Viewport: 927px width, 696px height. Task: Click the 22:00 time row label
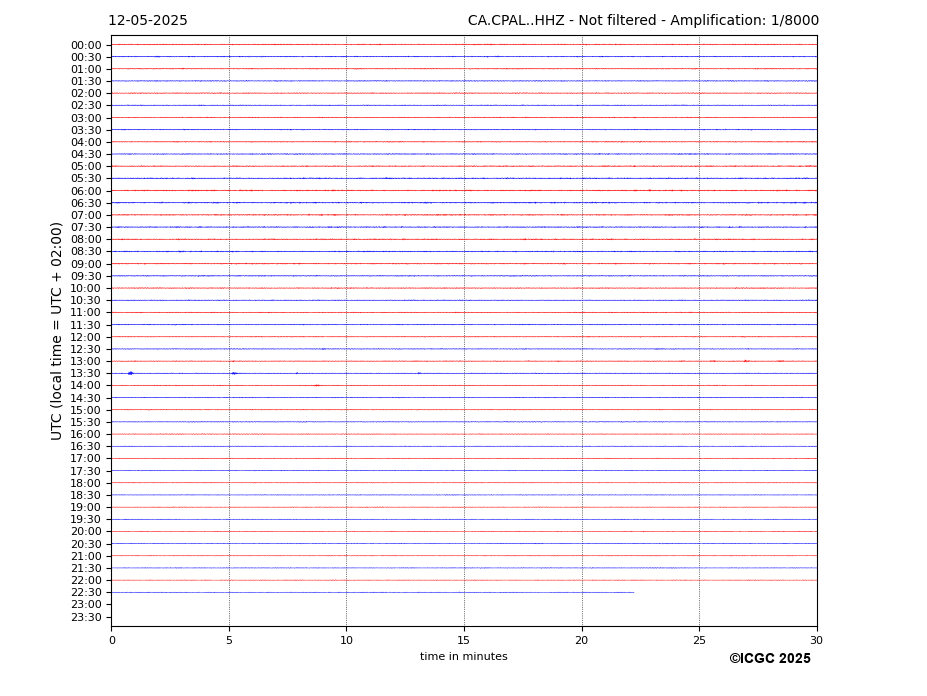86,581
